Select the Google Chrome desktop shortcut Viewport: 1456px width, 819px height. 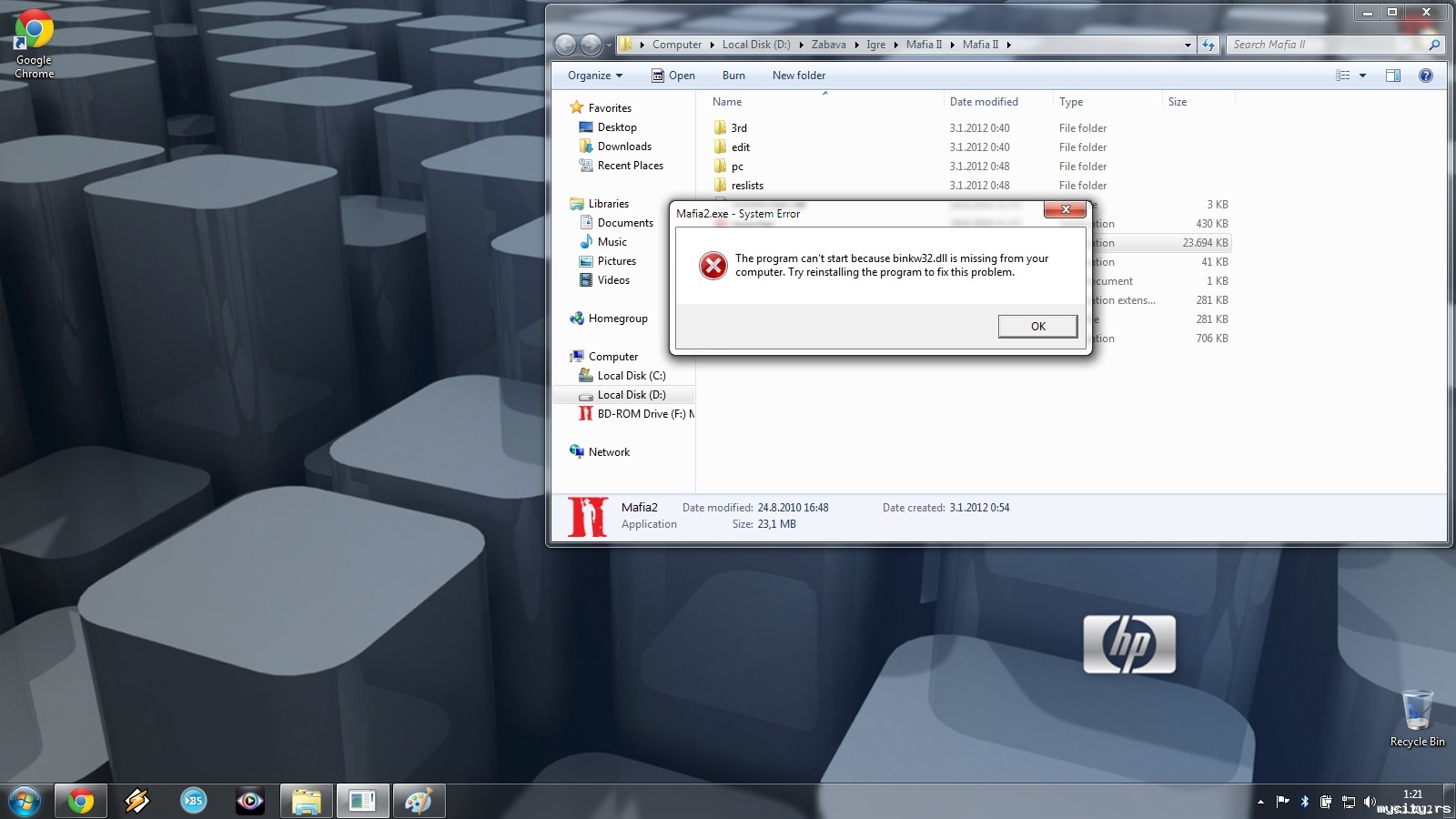pyautogui.click(x=35, y=45)
